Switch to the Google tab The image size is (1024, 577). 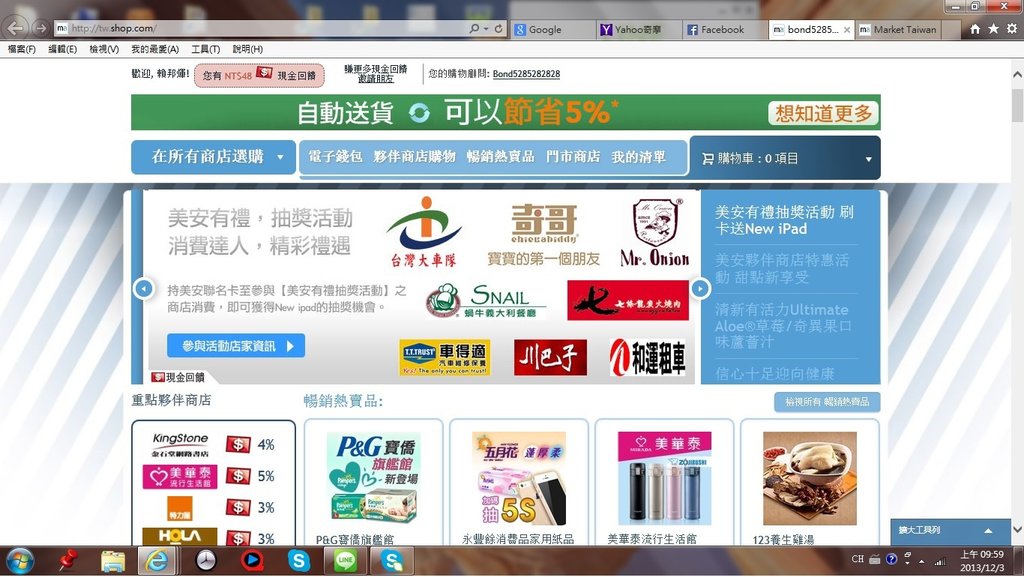(x=552, y=29)
